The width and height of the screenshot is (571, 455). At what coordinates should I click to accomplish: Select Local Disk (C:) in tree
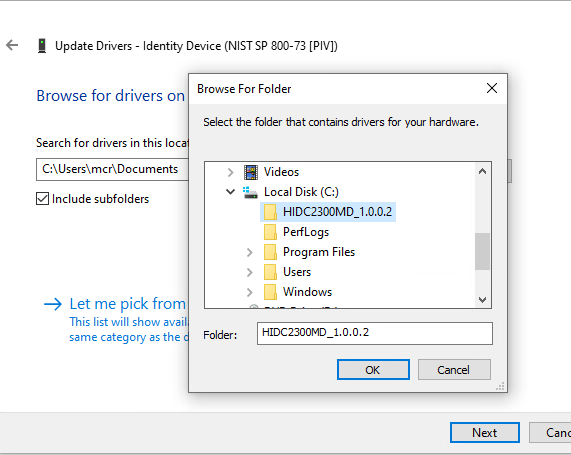[x=302, y=192]
